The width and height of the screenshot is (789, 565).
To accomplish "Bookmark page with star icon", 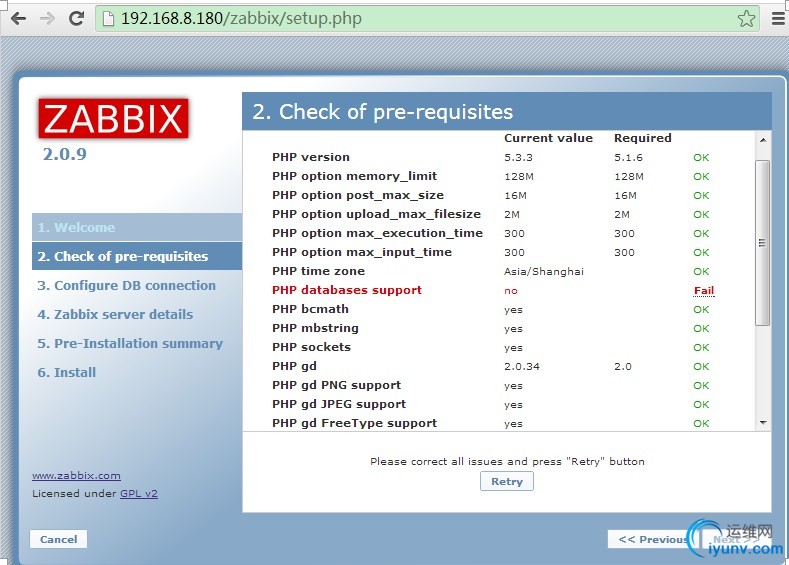I will (x=746, y=19).
